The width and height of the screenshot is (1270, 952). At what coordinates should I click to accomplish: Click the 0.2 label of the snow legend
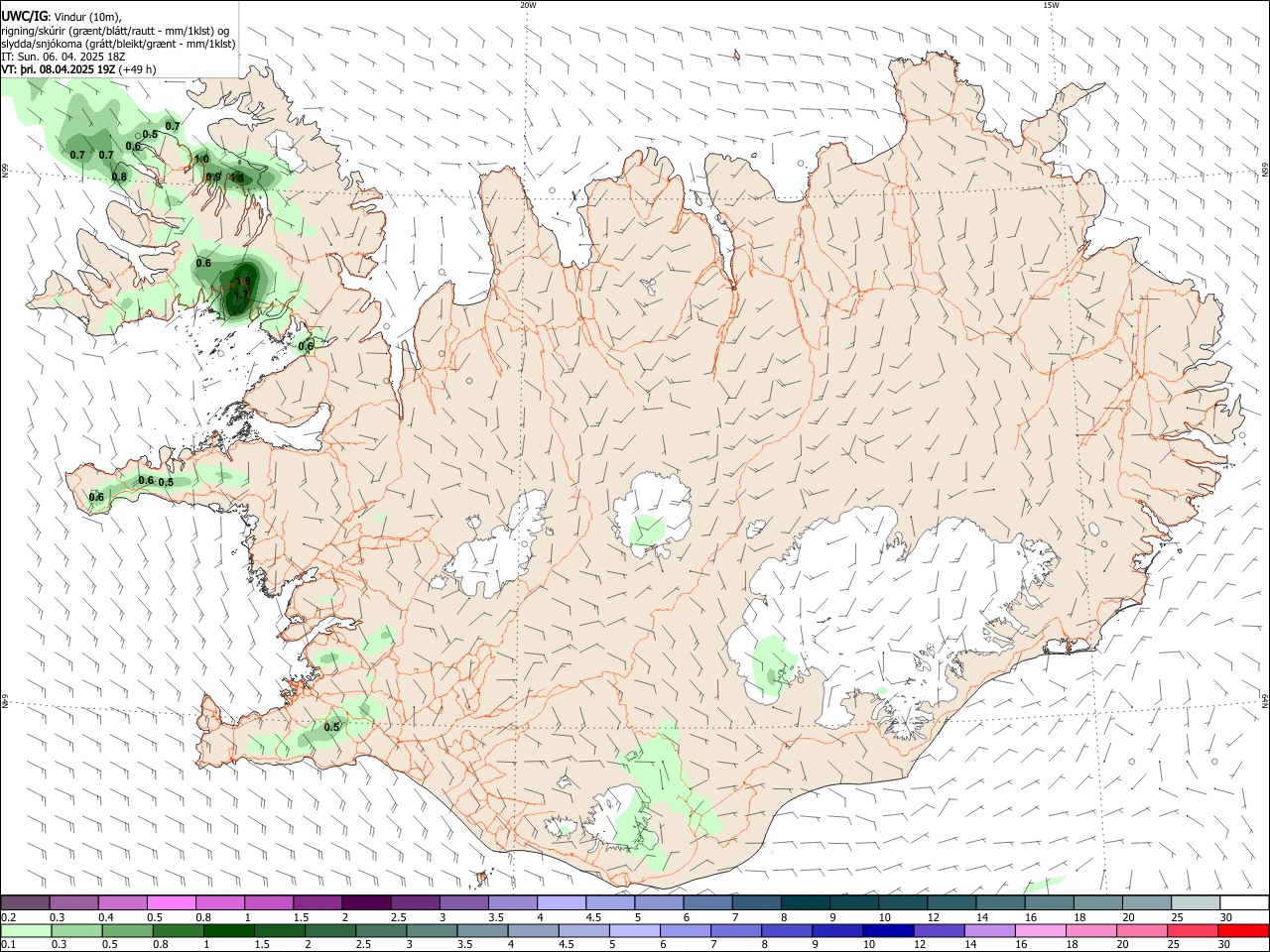tap(8, 917)
